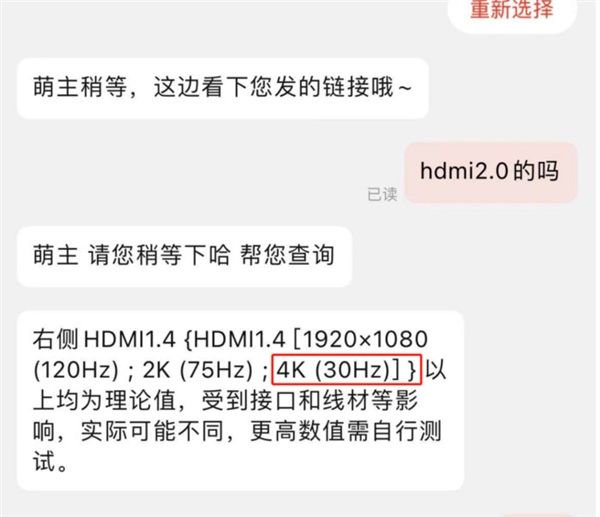The height and width of the screenshot is (517, 600).
Task: Click the 实际可能不同 phrase
Action: point(152,431)
